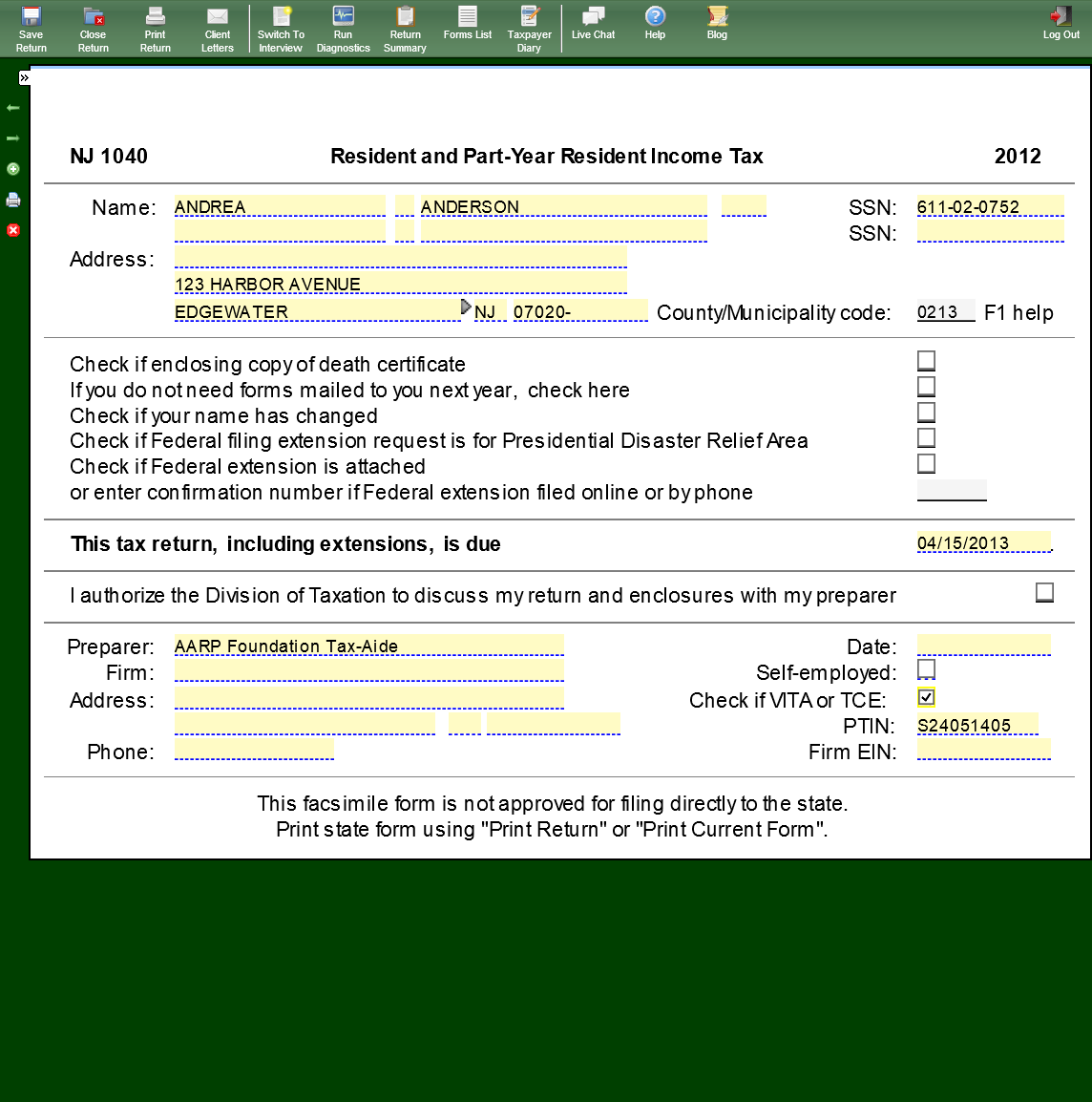This screenshot has height=1102, width=1092.
Task: Uncheck the VITA or TCE checkbox
Action: [x=926, y=697]
